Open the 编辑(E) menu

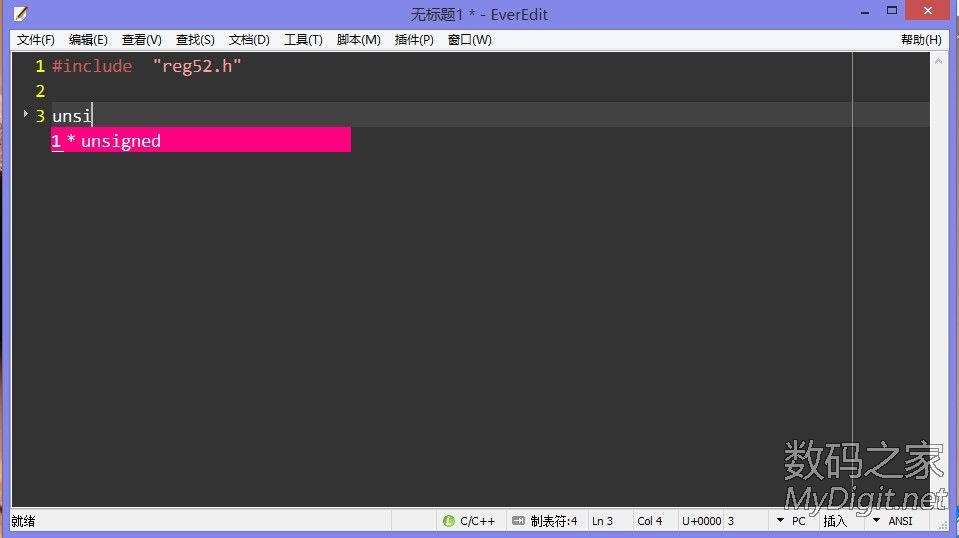pos(88,40)
